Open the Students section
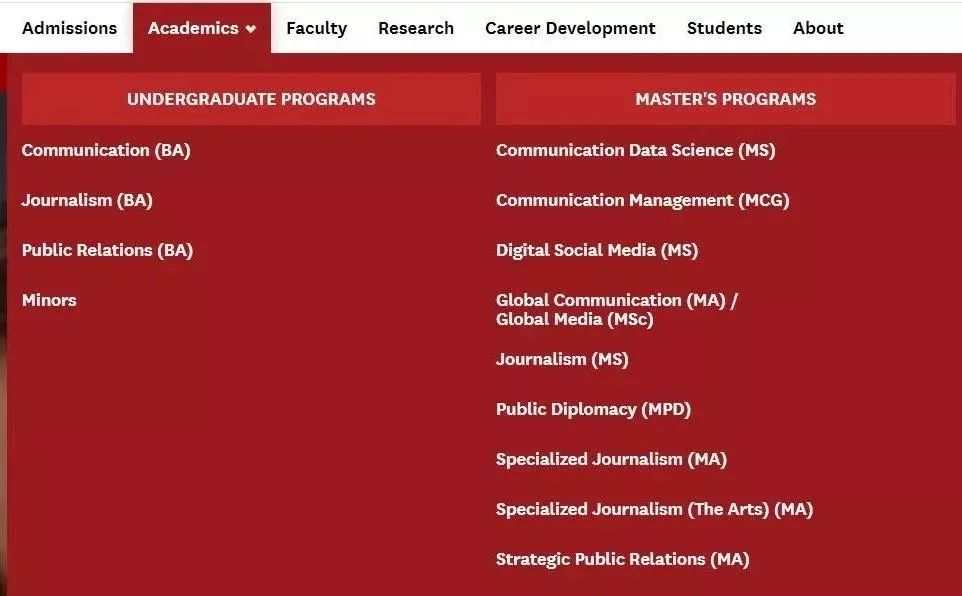Image resolution: width=962 pixels, height=596 pixels. point(724,28)
